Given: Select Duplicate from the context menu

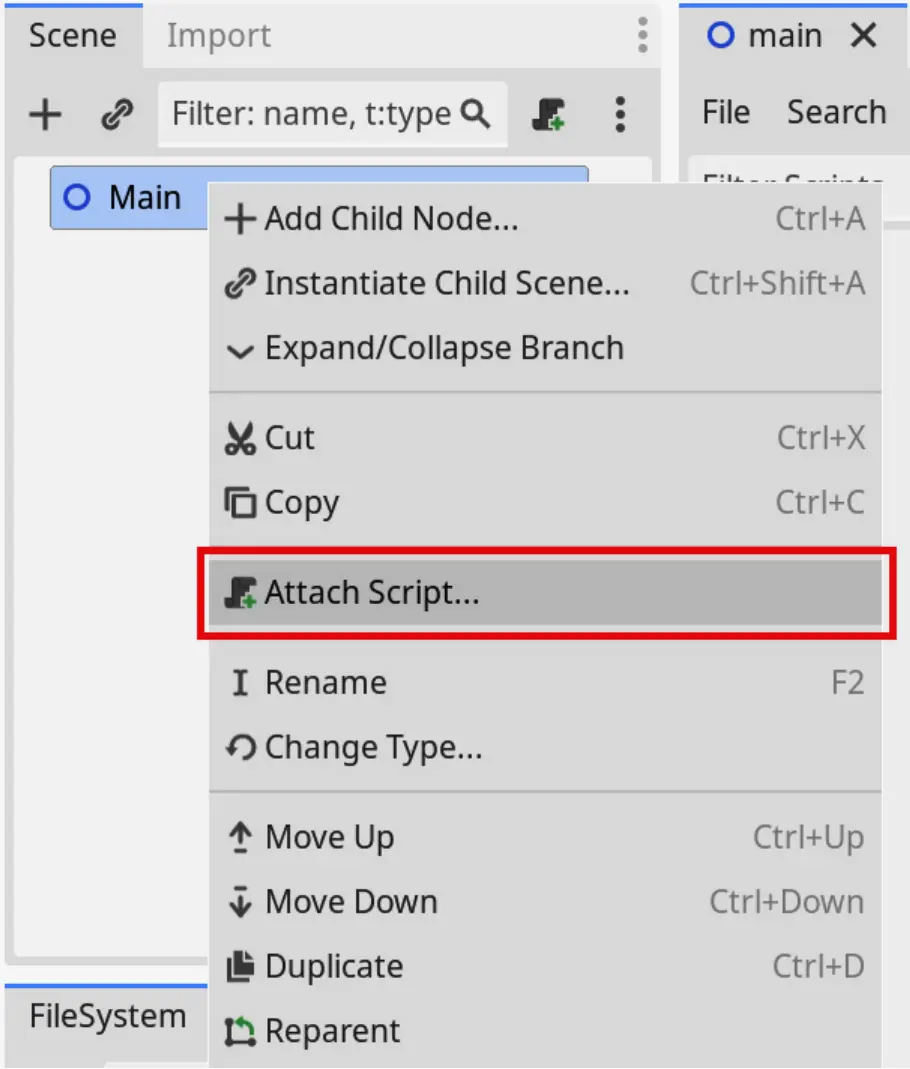Looking at the screenshot, I should tap(333, 966).
